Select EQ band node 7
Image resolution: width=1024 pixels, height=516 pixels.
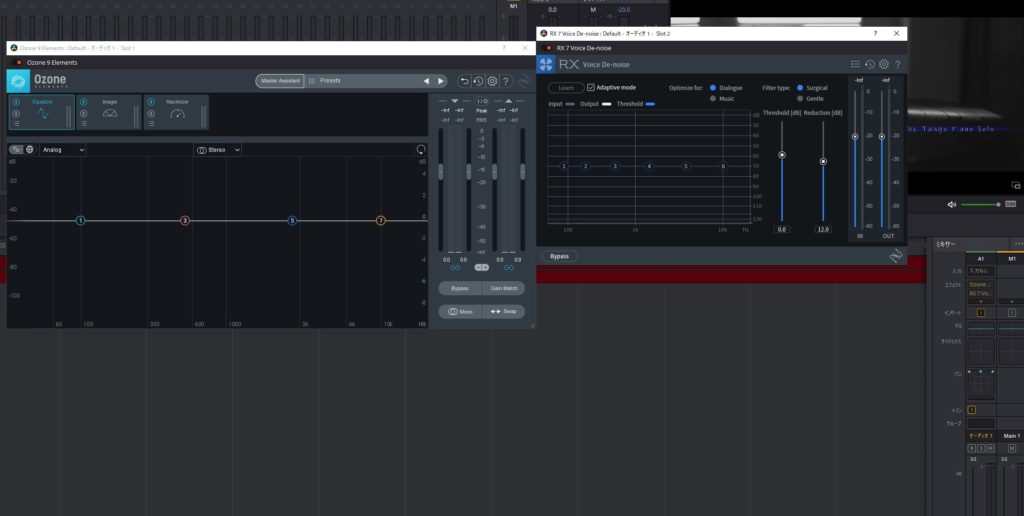(x=381, y=221)
